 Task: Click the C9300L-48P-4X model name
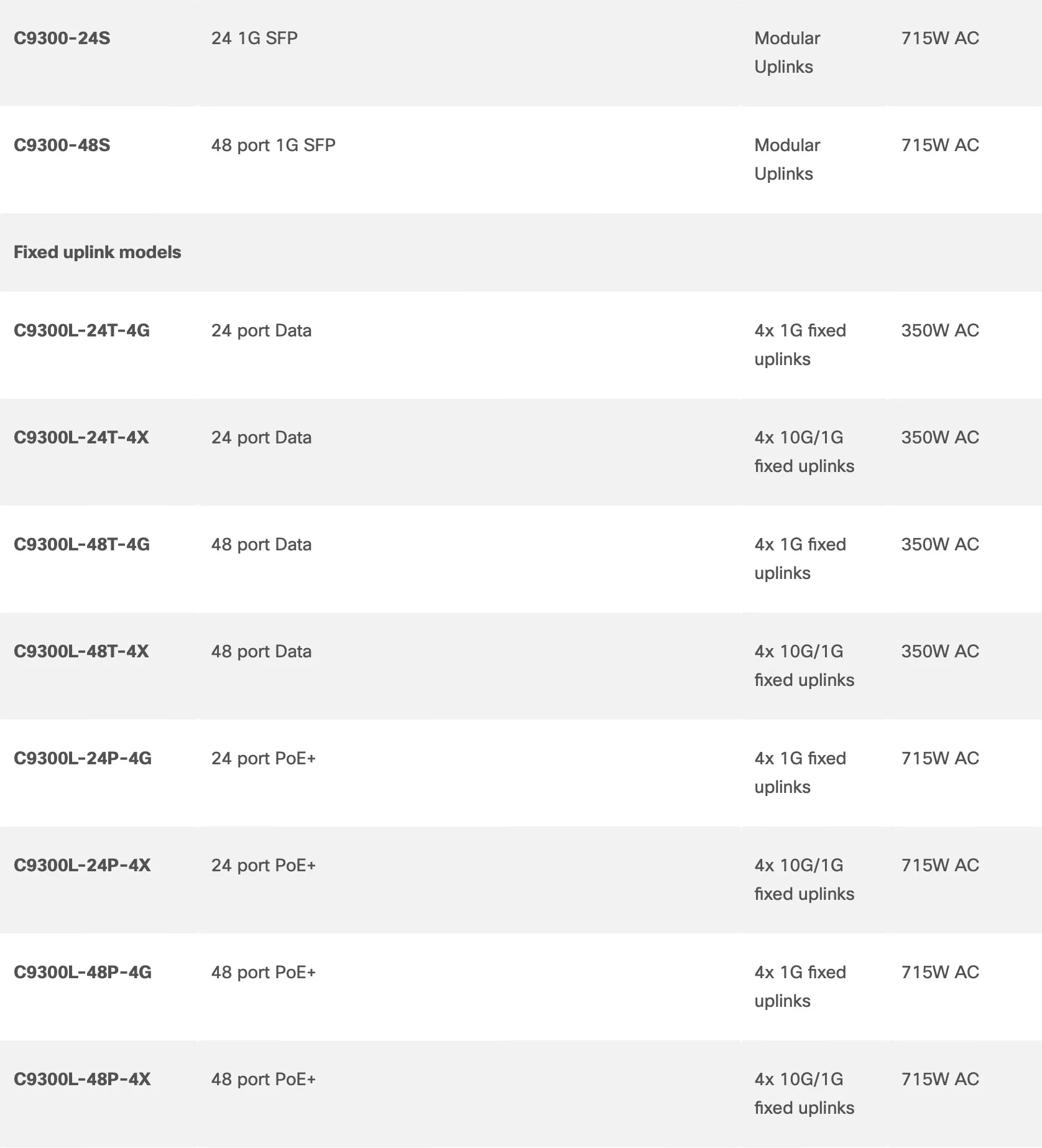click(82, 1080)
